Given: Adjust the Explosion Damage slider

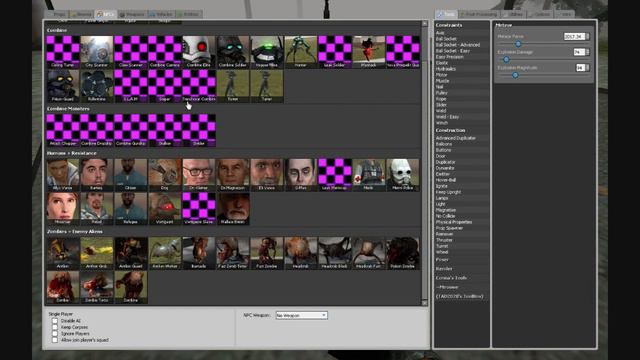Looking at the screenshot, I should click(x=506, y=60).
